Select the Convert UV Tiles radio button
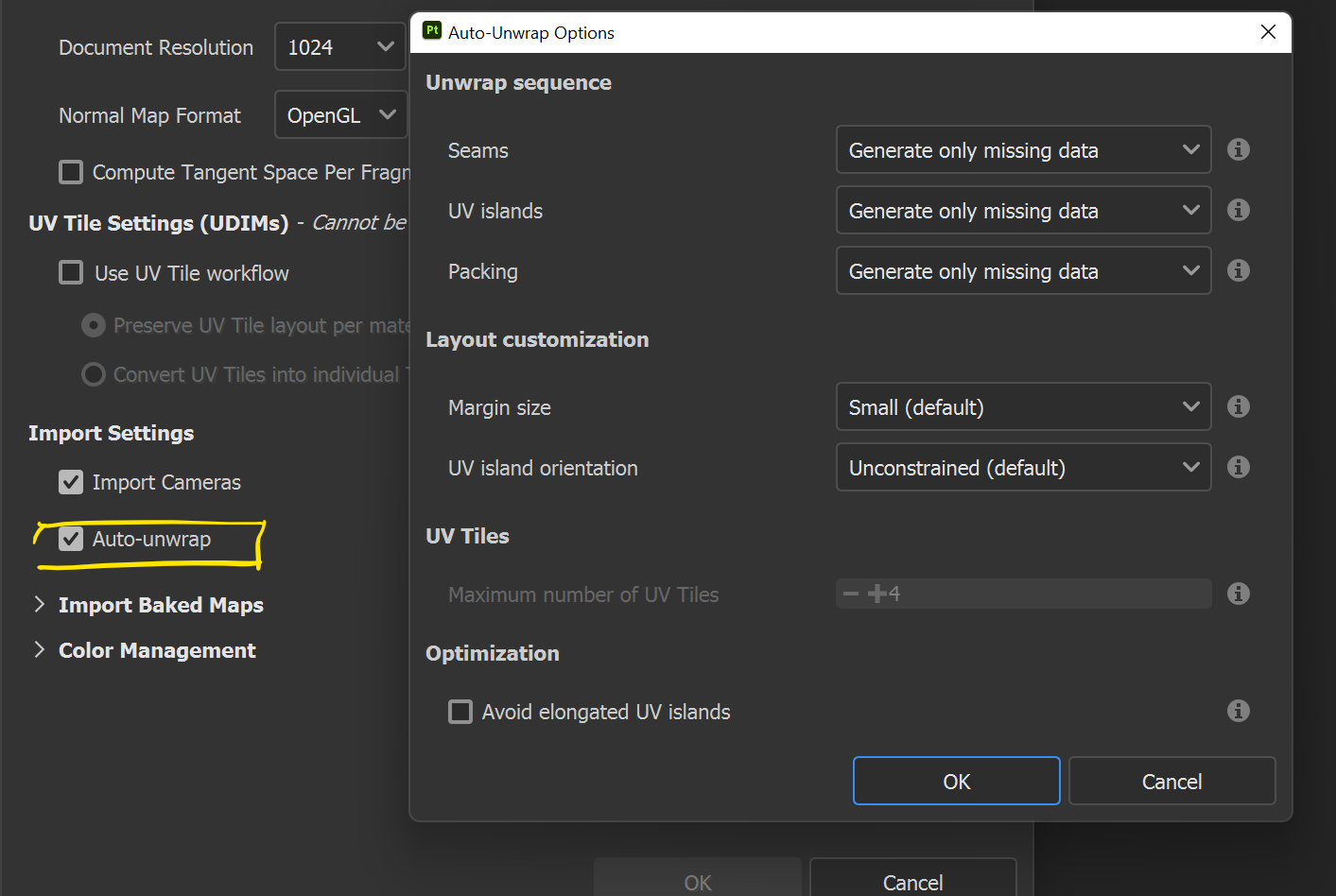This screenshot has width=1336, height=896. point(93,374)
